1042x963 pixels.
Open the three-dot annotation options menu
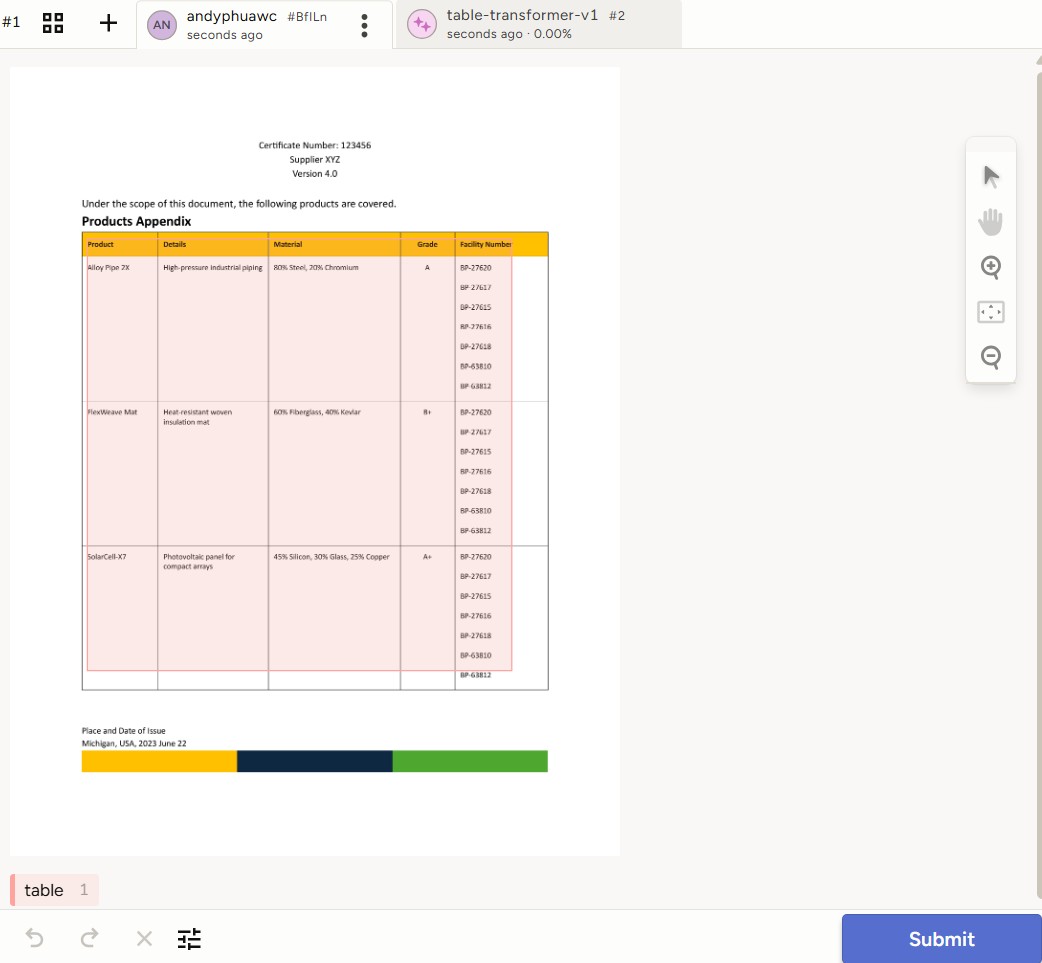pyautogui.click(x=364, y=25)
